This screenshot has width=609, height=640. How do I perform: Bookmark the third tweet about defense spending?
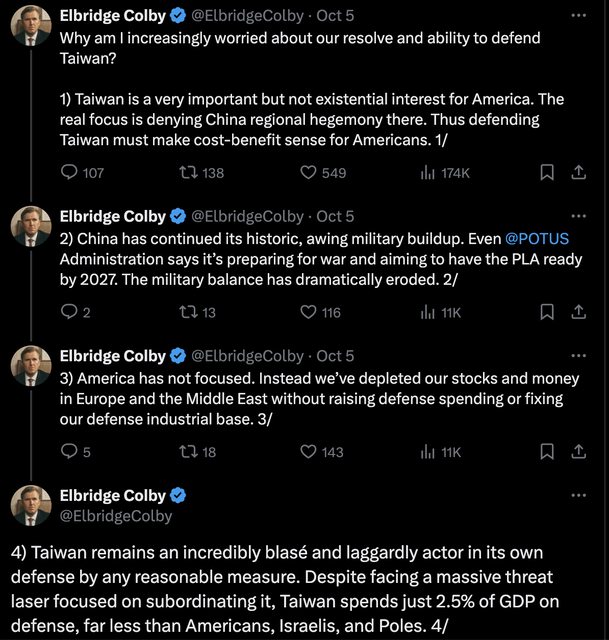[x=547, y=453]
